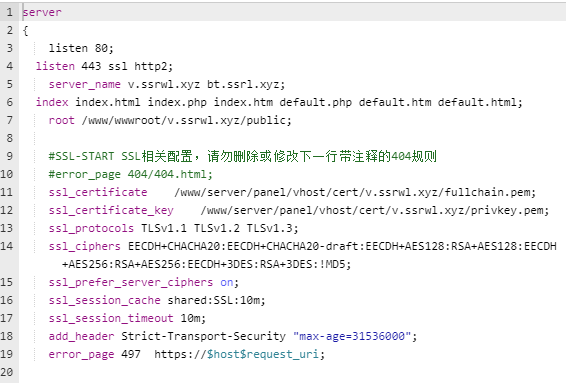The image size is (566, 383).
Task: Click 'index.php' in the index line
Action: coord(177,102)
